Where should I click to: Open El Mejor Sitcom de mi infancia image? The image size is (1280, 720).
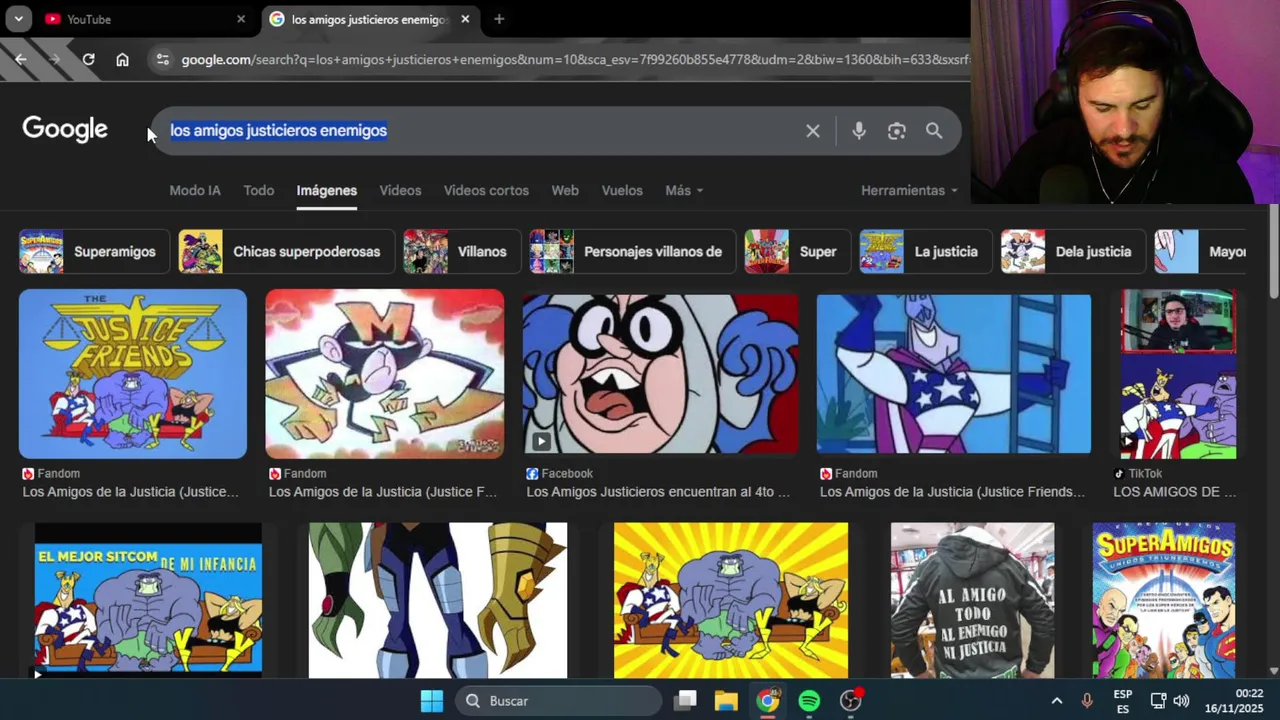pos(148,600)
